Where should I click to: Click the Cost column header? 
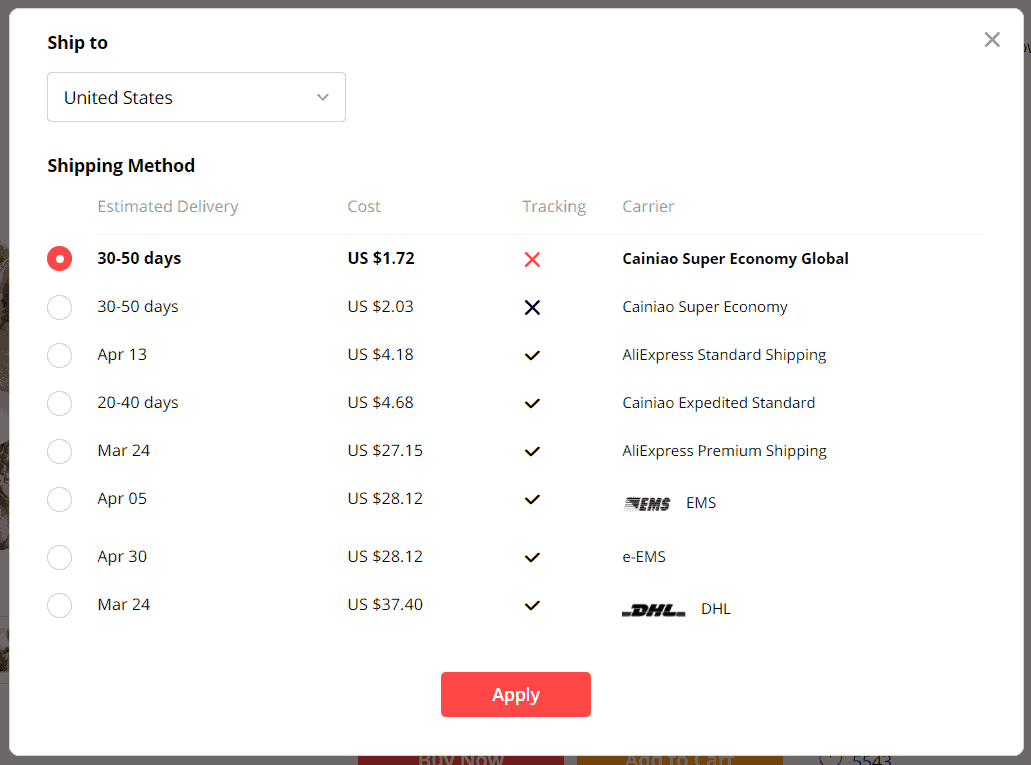point(363,206)
